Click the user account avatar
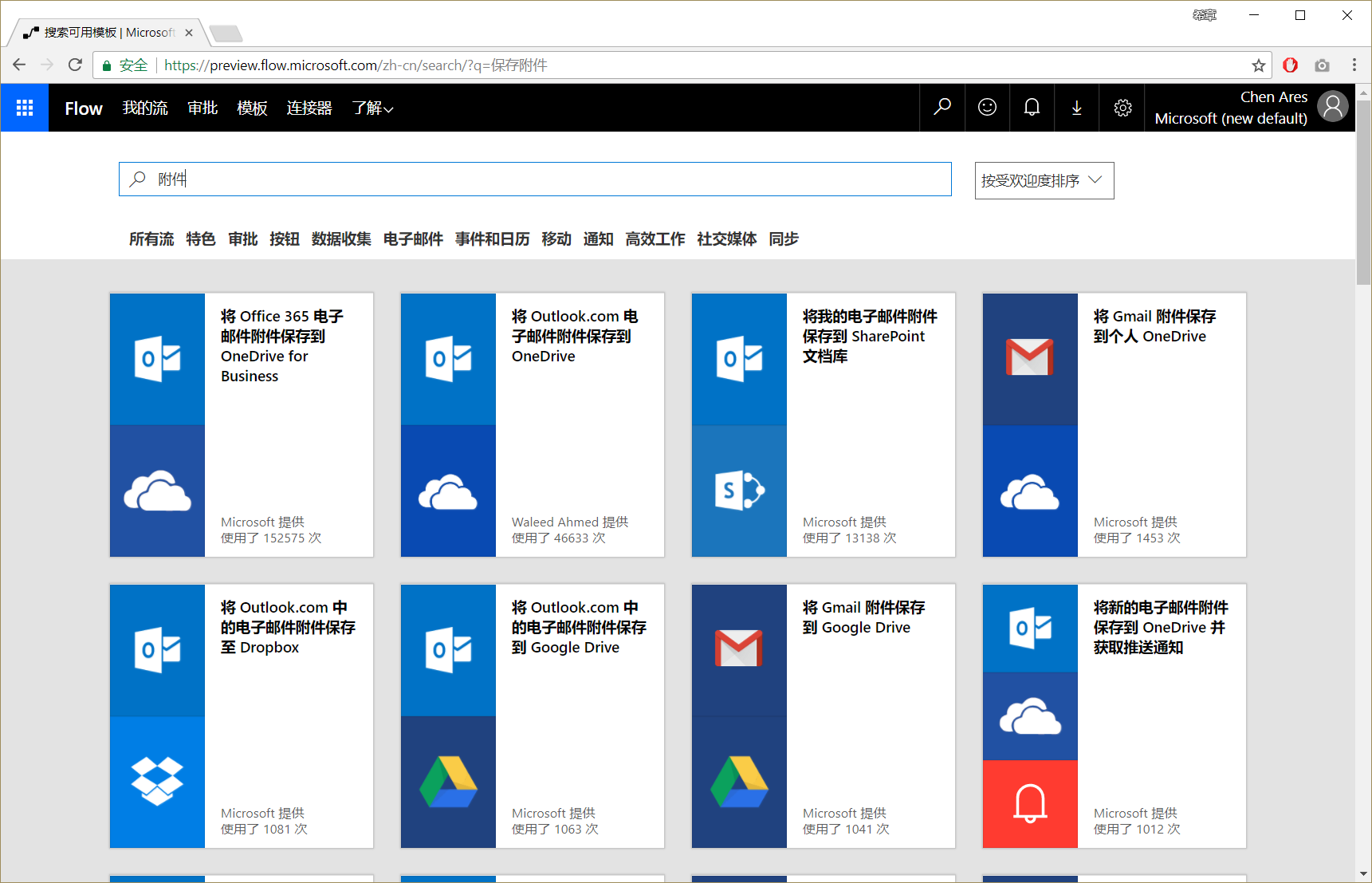This screenshot has width=1372, height=883. 1332,107
